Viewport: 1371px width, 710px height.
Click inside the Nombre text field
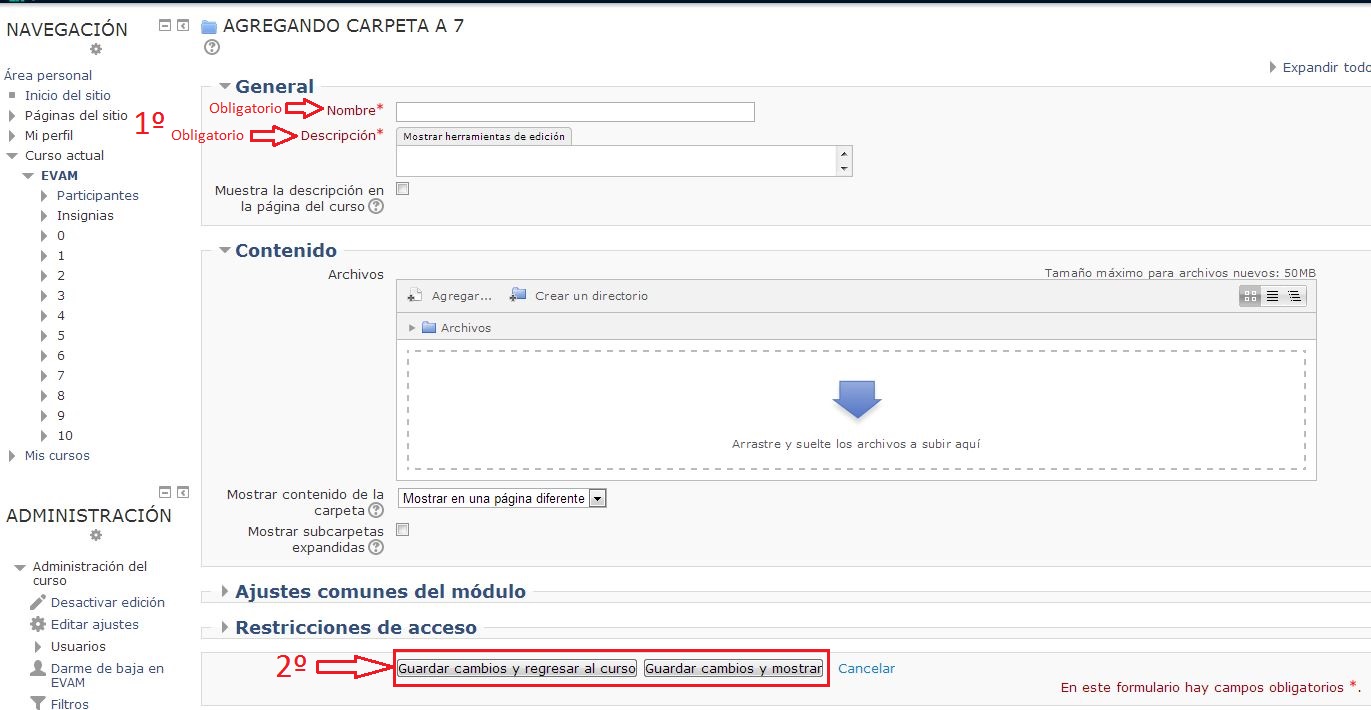(x=574, y=111)
